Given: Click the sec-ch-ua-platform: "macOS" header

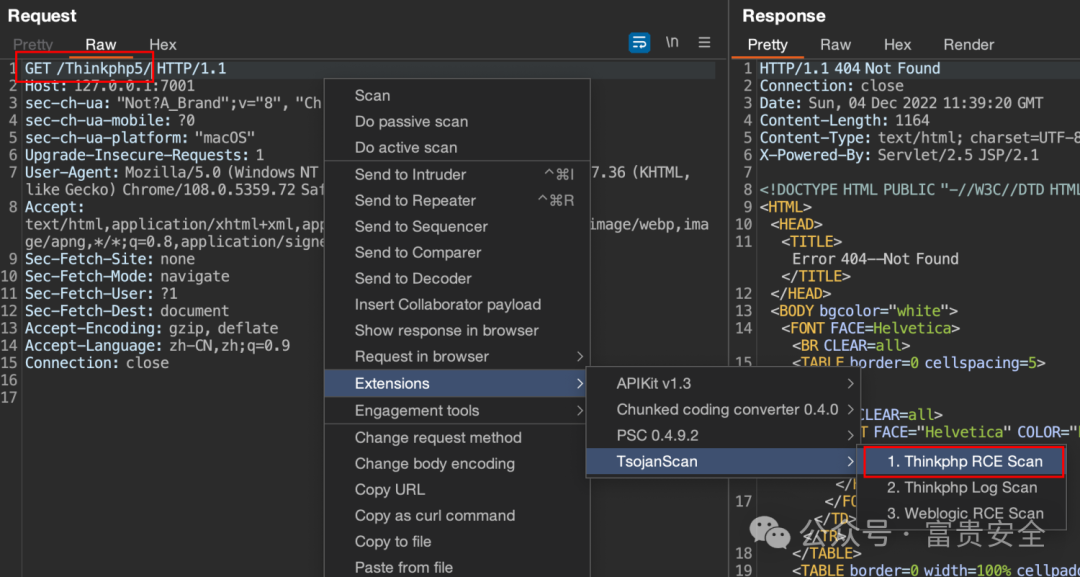Looking at the screenshot, I should point(140,138).
